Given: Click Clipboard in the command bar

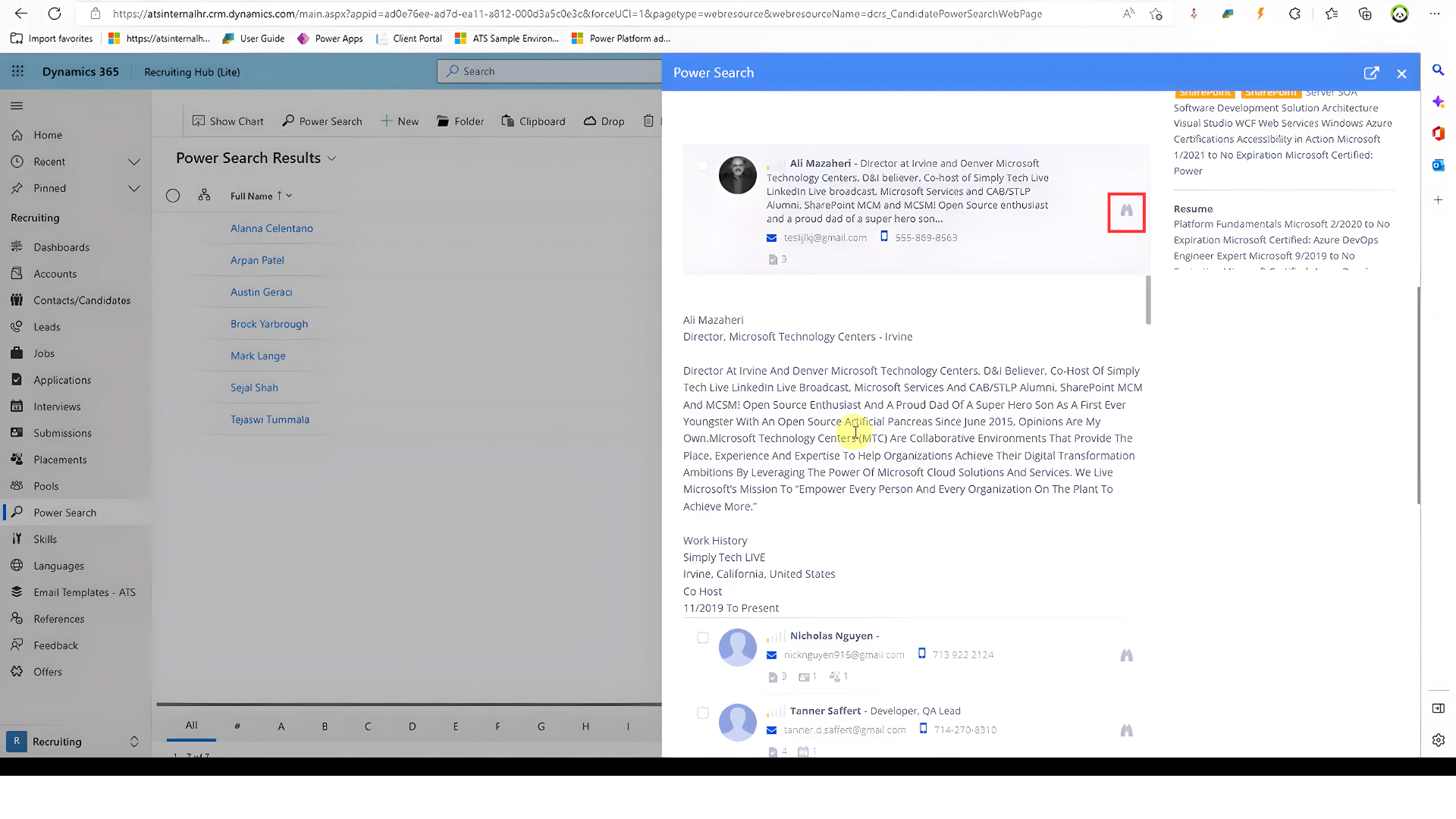Looking at the screenshot, I should point(533,121).
